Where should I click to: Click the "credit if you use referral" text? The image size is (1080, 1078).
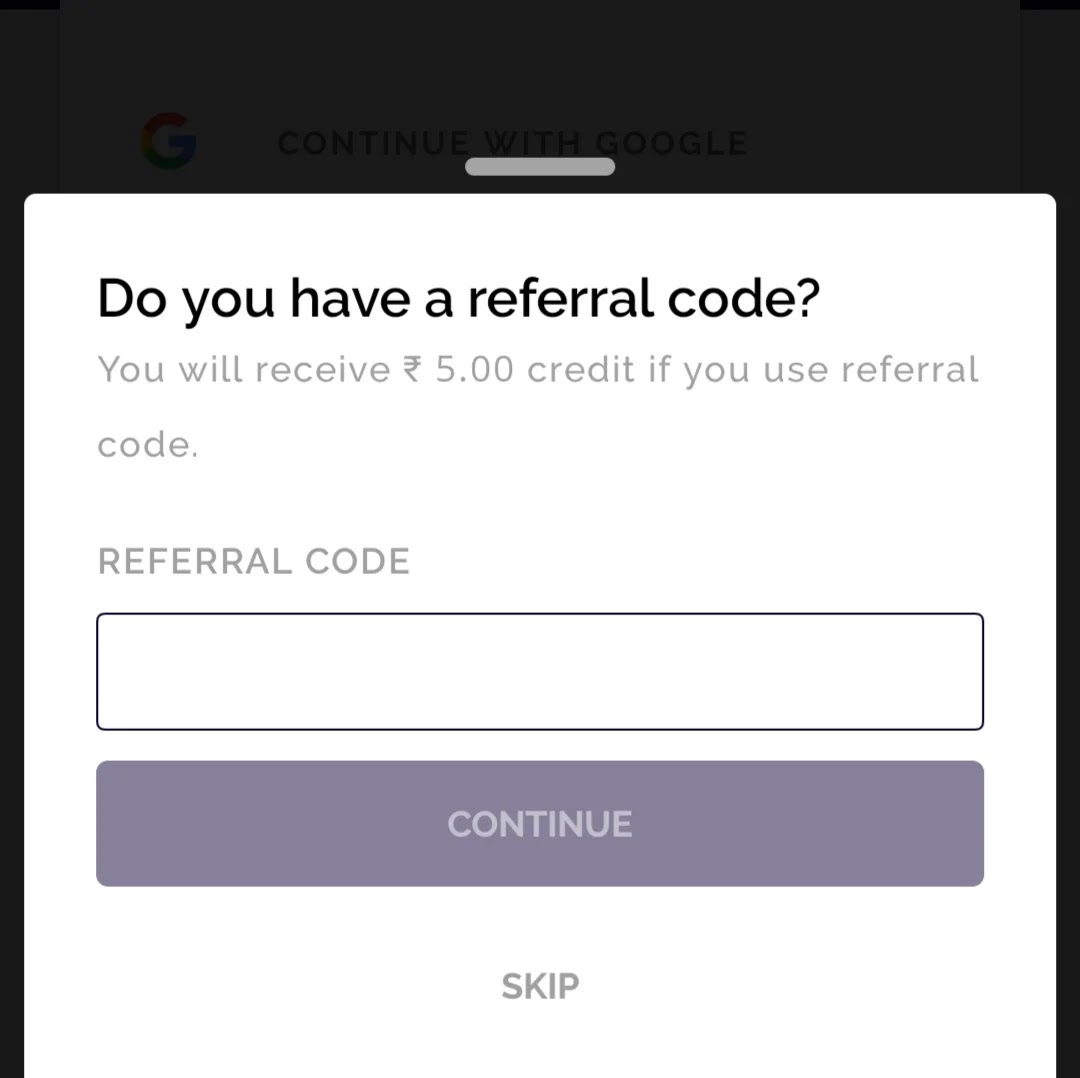coord(753,369)
